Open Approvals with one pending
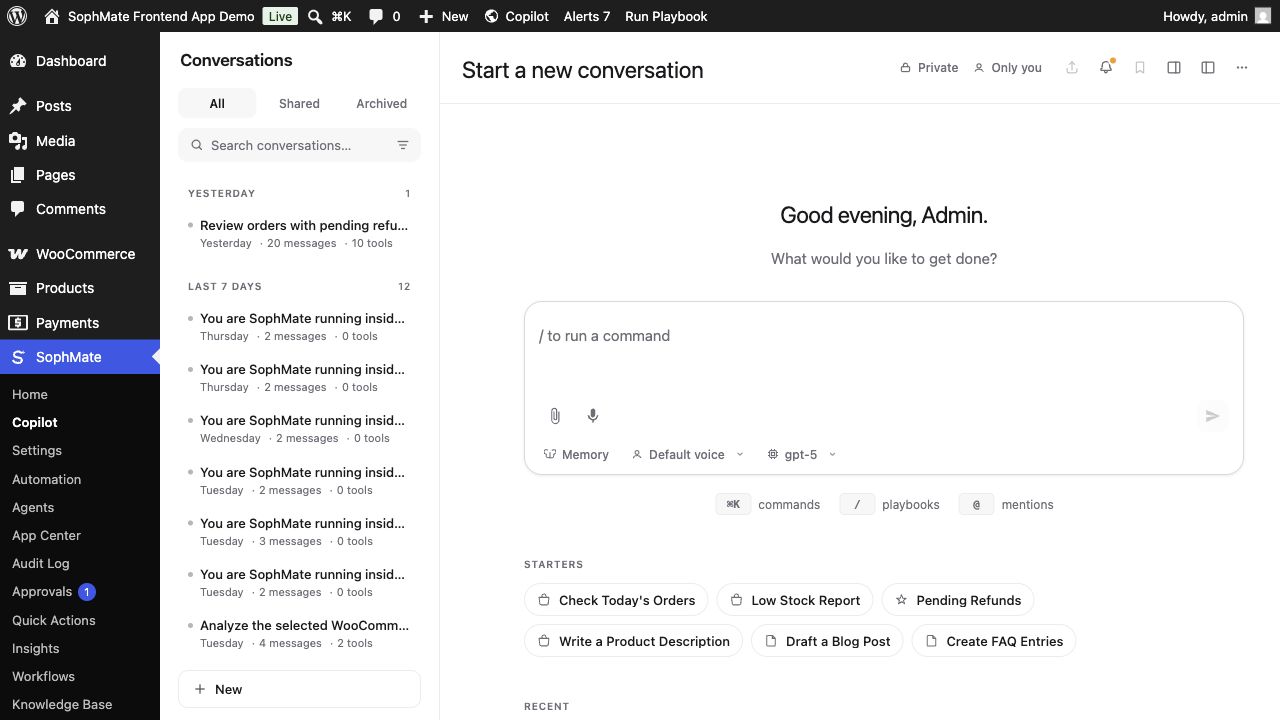Screen dimensions: 1280x720 pyautogui.click(x=53, y=592)
